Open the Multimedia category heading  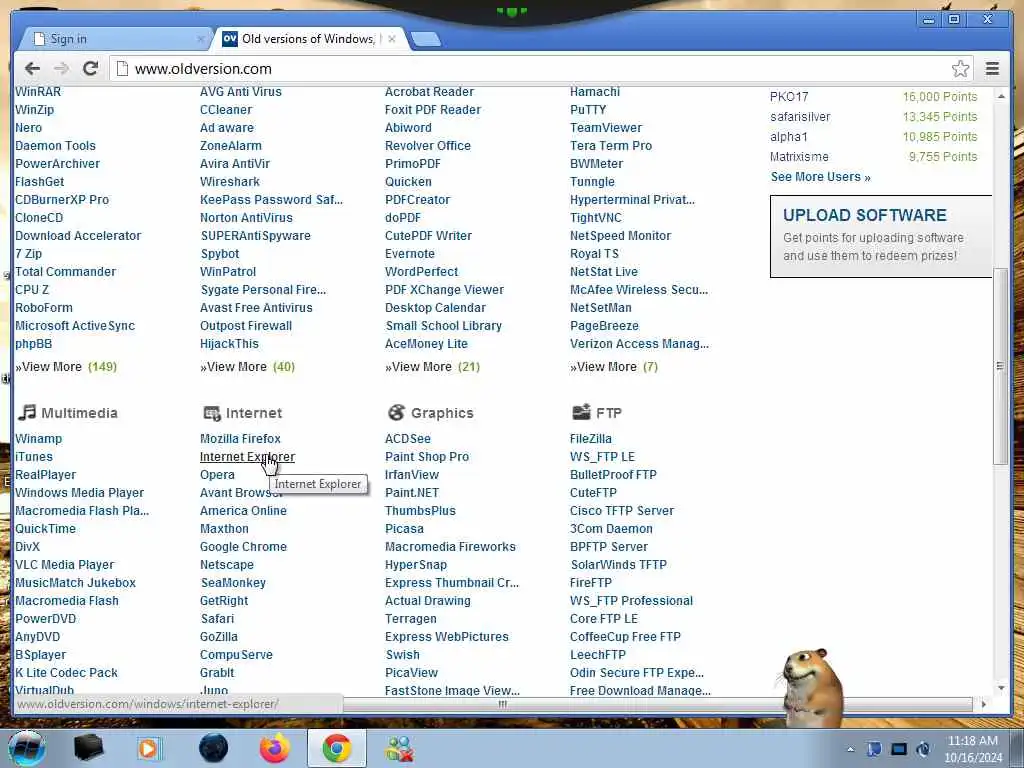(80, 413)
